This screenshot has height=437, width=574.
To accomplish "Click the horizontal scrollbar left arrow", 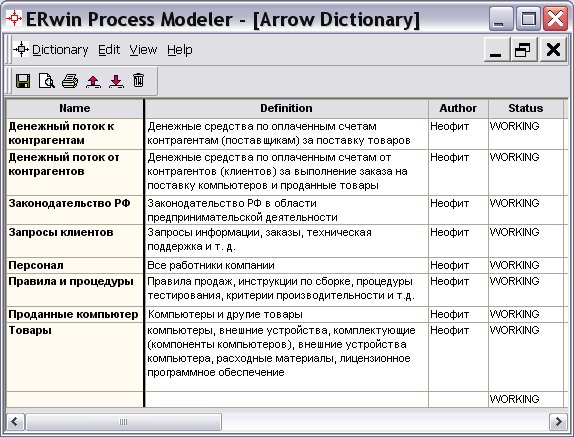I will click(x=15, y=422).
